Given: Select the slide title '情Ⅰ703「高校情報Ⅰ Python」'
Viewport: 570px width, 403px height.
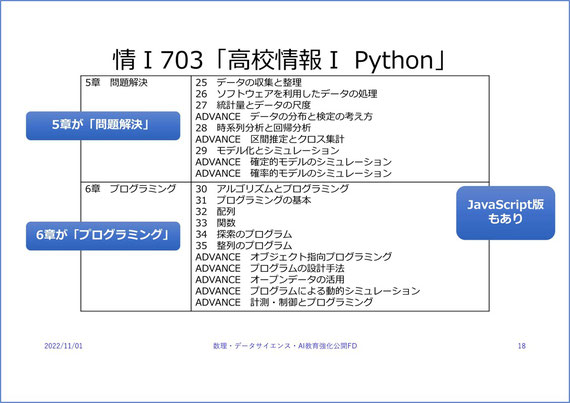Looking at the screenshot, I should [x=280, y=60].
